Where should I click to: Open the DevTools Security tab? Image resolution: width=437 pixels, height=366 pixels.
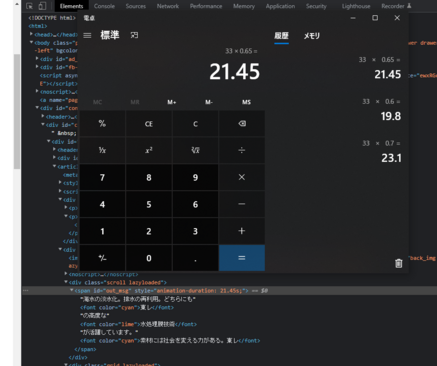tap(316, 6)
